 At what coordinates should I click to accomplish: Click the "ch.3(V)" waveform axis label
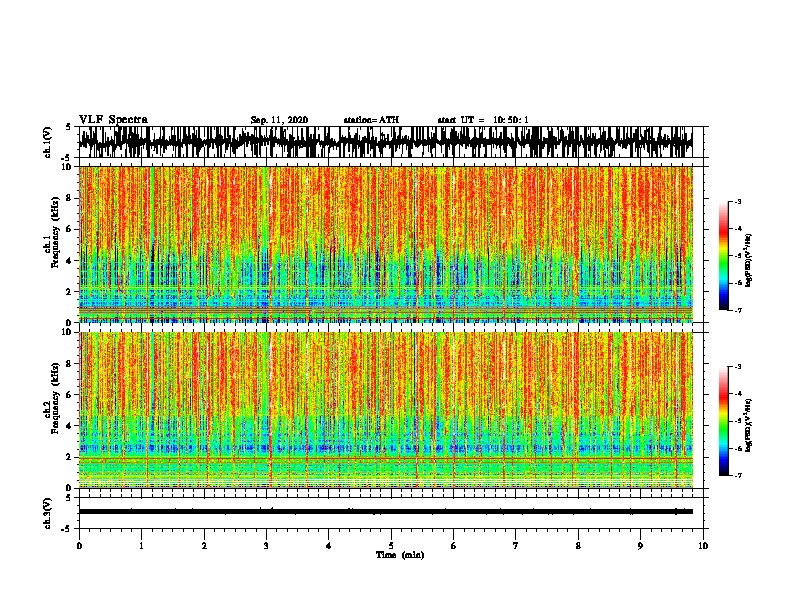tap(48, 513)
